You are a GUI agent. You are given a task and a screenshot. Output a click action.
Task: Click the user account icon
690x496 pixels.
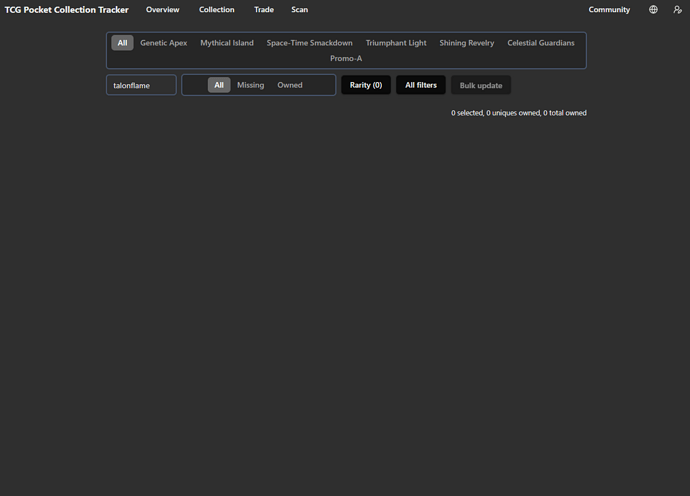point(677,10)
